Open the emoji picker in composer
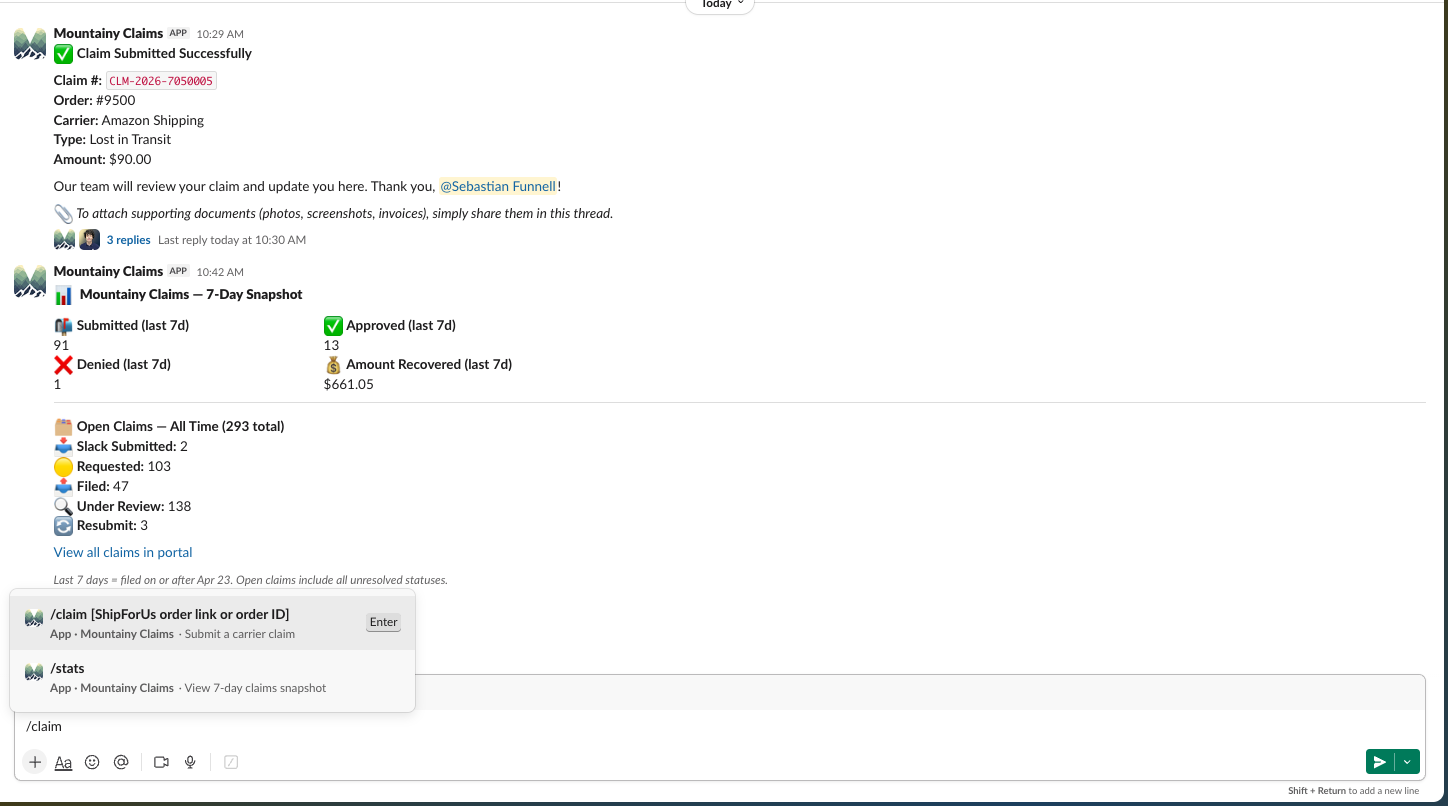Image resolution: width=1448 pixels, height=806 pixels. (x=92, y=762)
